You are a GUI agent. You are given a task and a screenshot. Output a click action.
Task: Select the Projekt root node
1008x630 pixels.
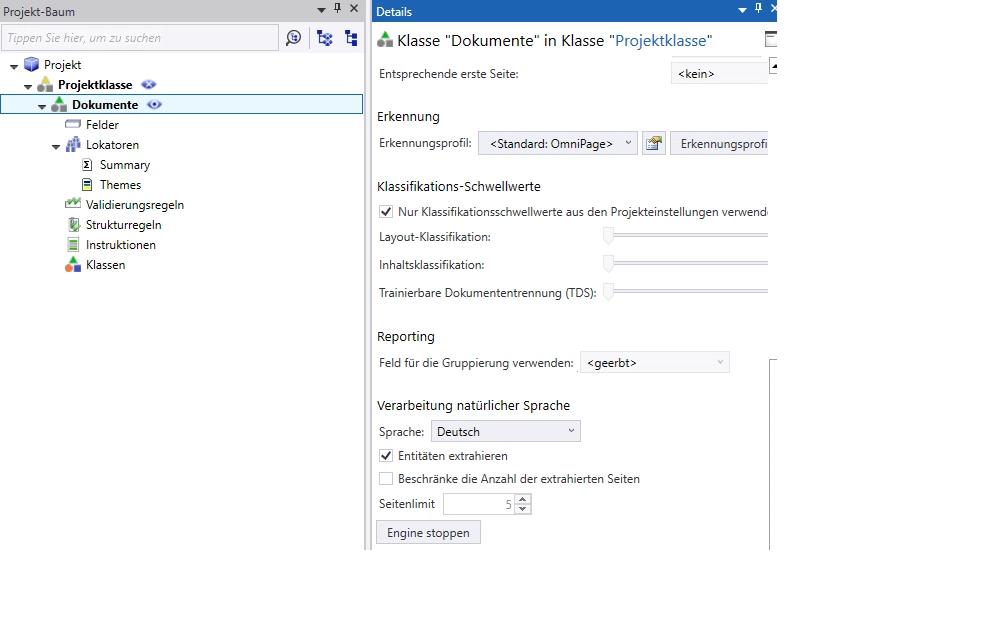[x=62, y=65]
